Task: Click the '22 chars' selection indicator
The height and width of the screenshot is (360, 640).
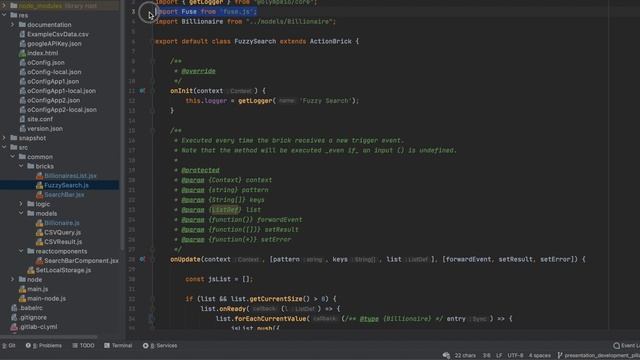Action: pos(465,356)
